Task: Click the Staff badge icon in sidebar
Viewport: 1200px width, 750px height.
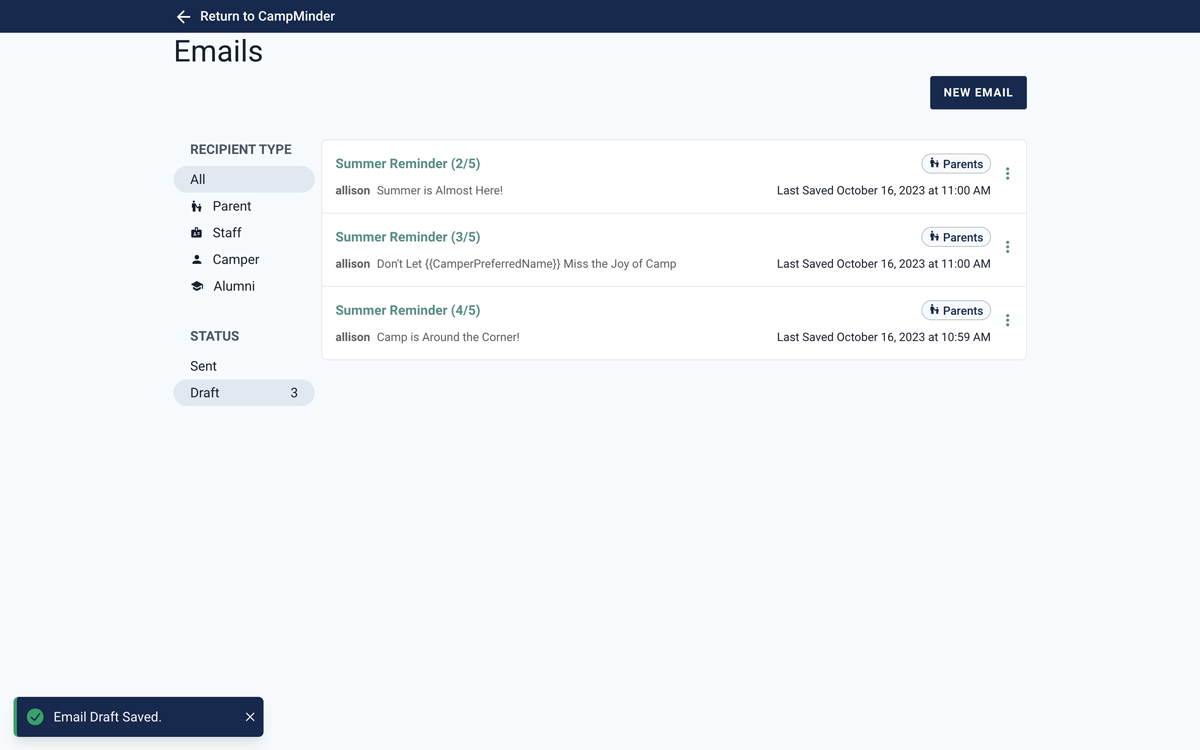Action: pos(197,233)
